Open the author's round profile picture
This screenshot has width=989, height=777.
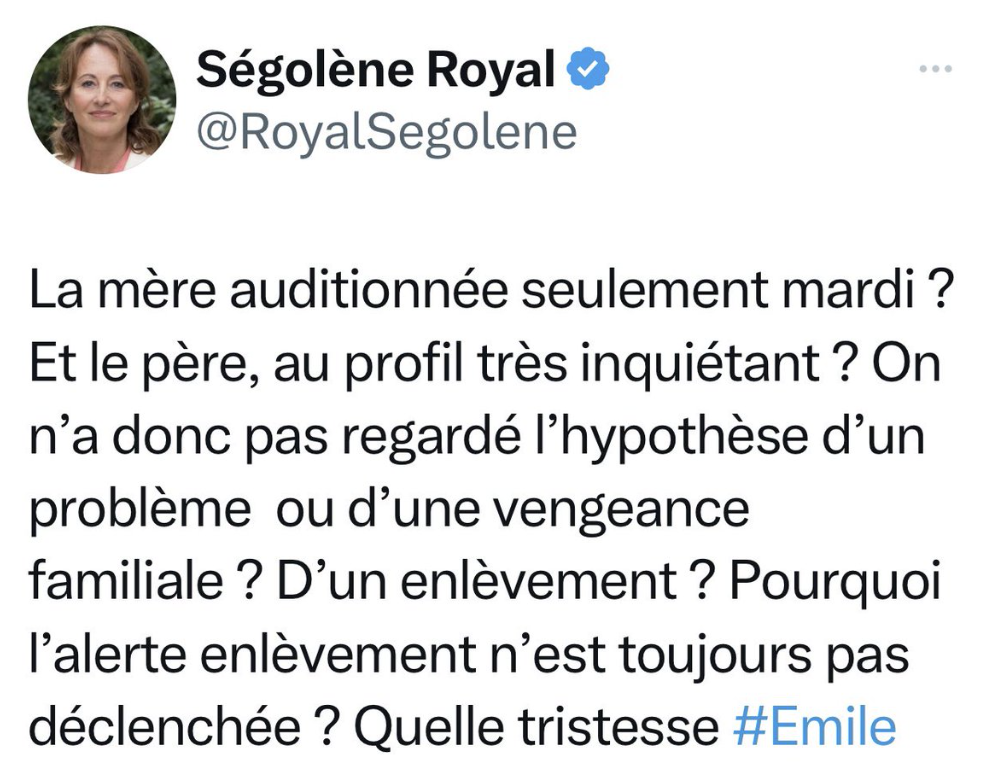pyautogui.click(x=102, y=99)
